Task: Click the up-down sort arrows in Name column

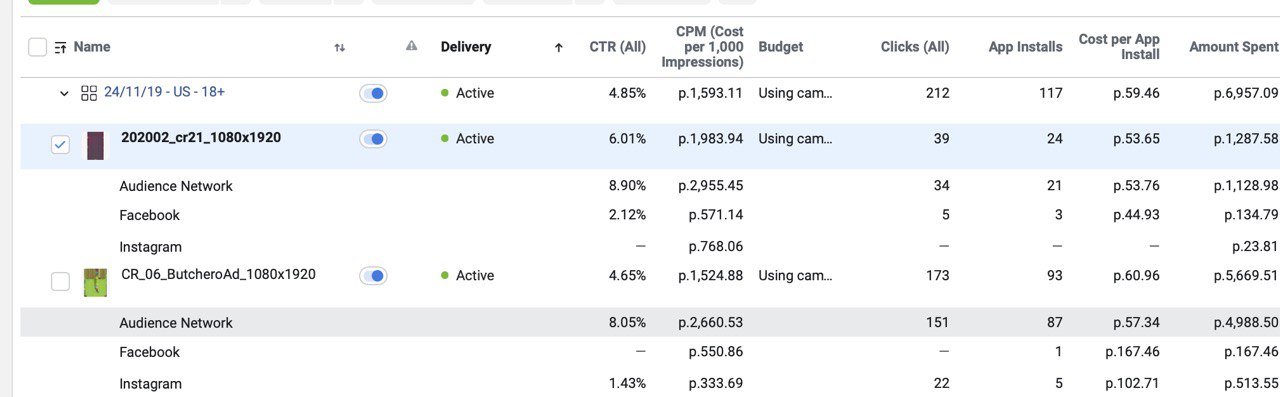Action: click(x=340, y=47)
